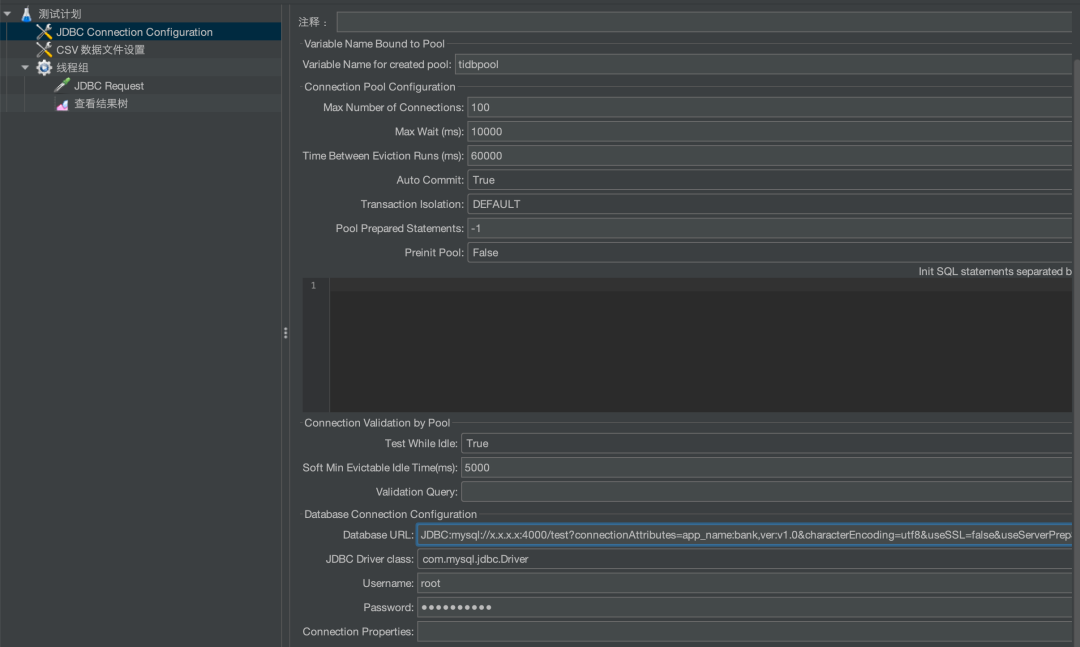Click the 注释 comment field

click(704, 22)
